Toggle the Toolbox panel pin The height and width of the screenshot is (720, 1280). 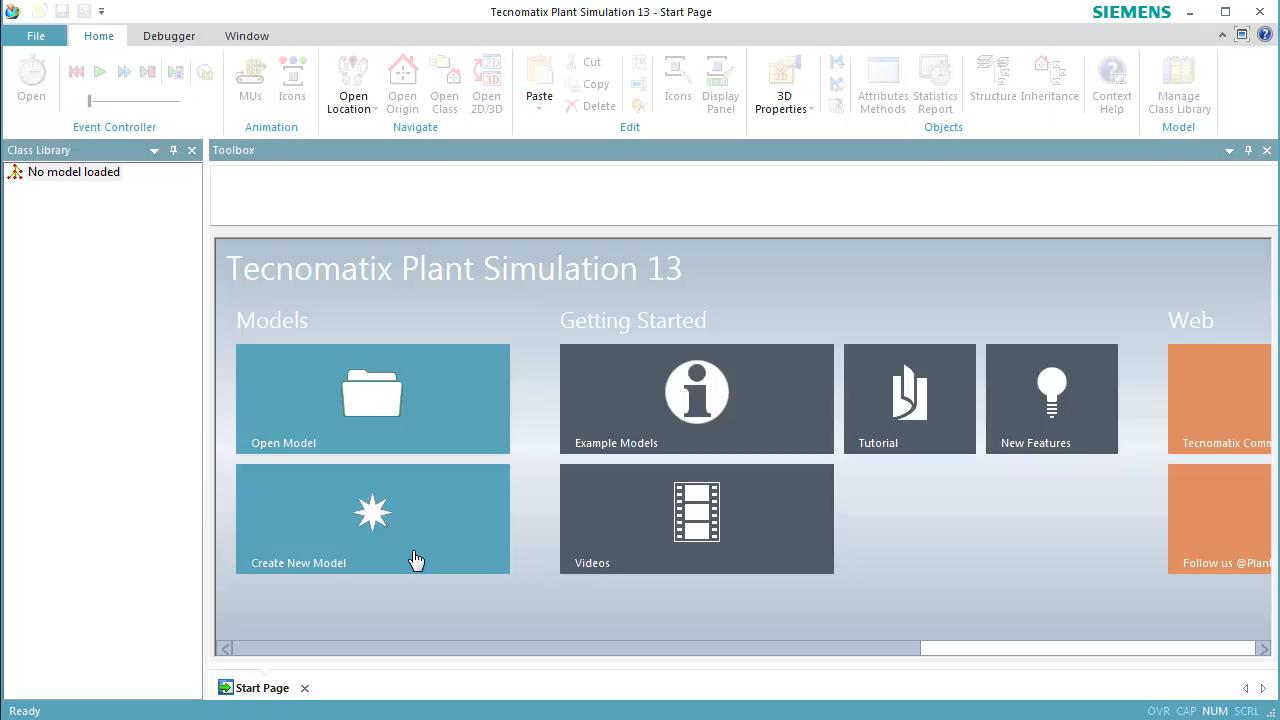point(1247,150)
